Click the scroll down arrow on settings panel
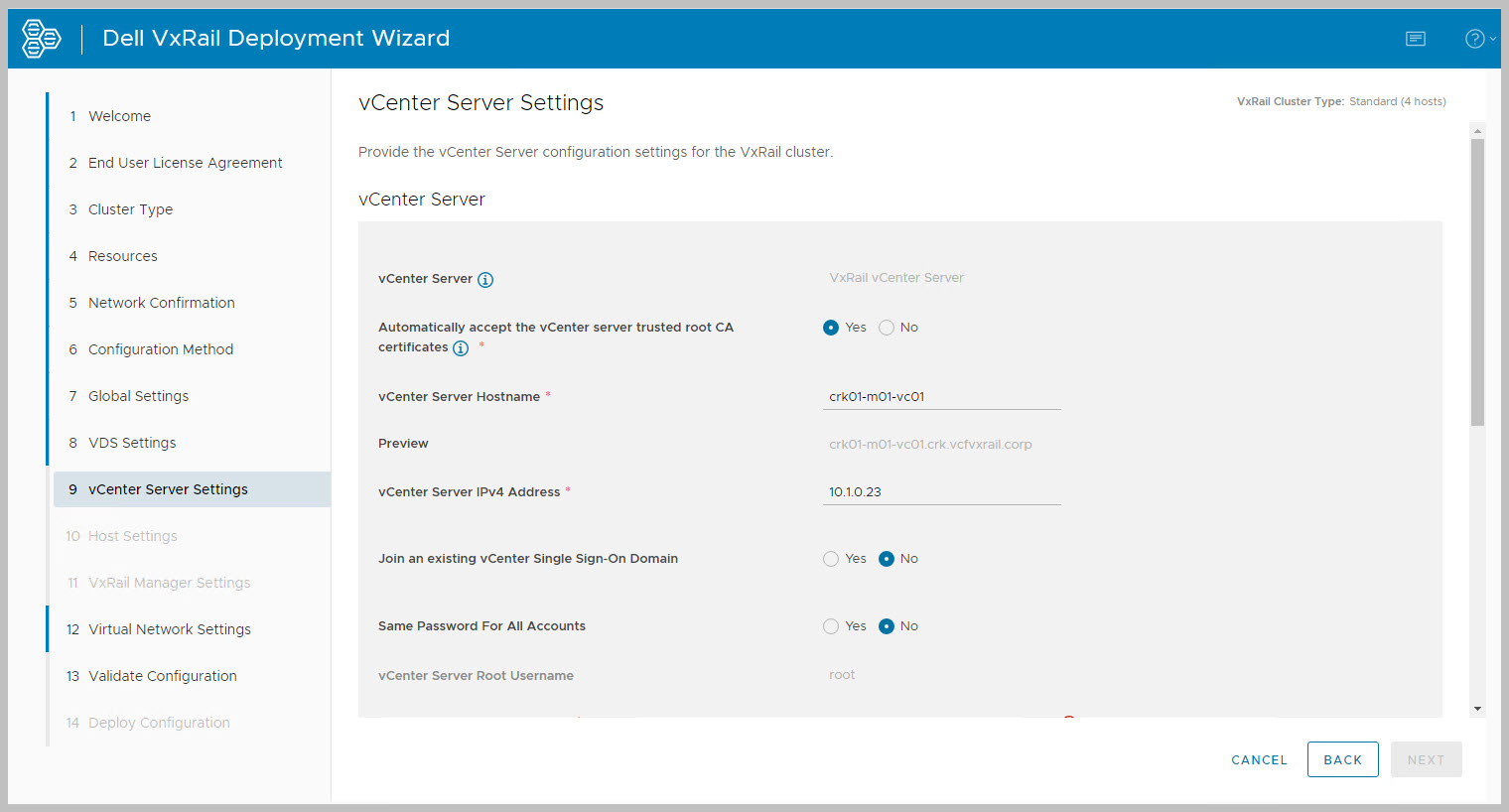Image resolution: width=1509 pixels, height=812 pixels. point(1477,709)
